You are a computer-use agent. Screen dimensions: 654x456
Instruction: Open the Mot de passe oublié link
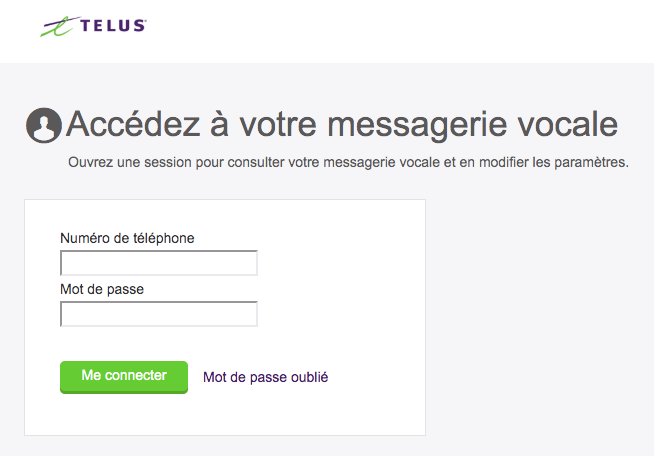(265, 377)
